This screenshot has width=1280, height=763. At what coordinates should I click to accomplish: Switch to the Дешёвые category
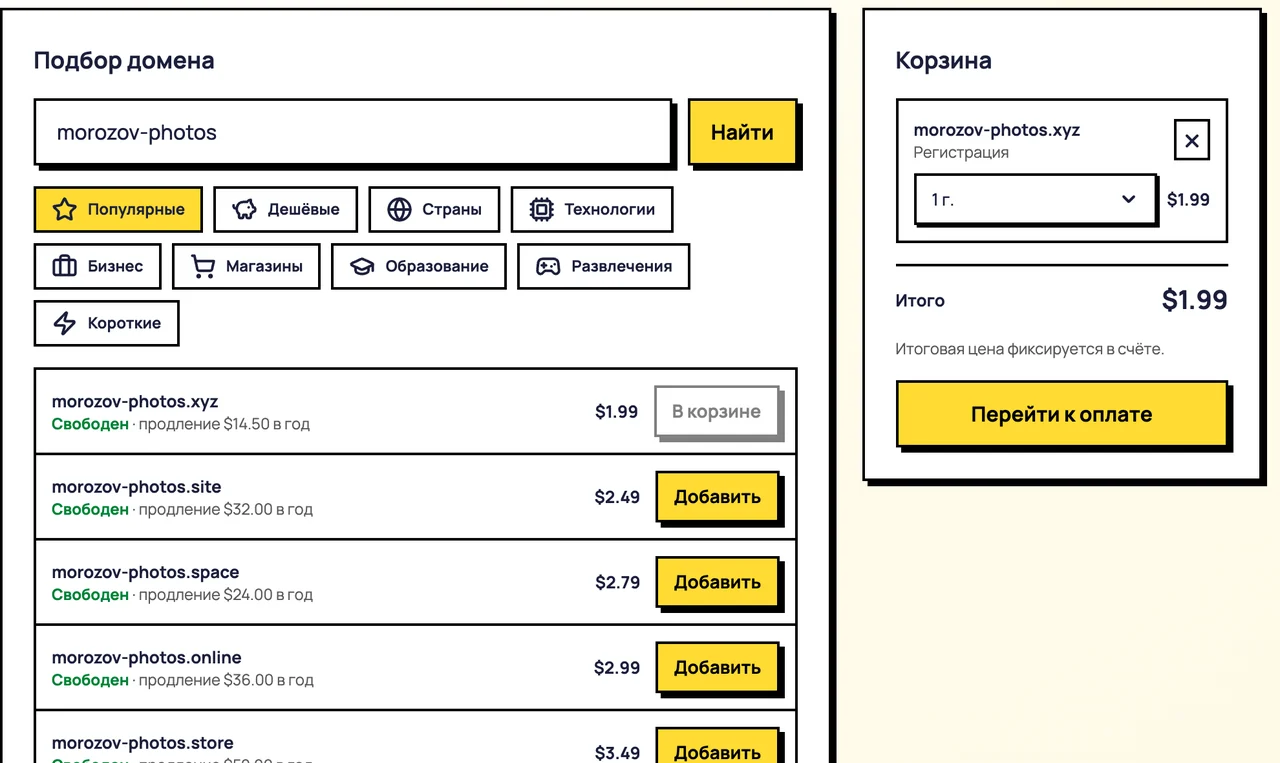(x=286, y=210)
